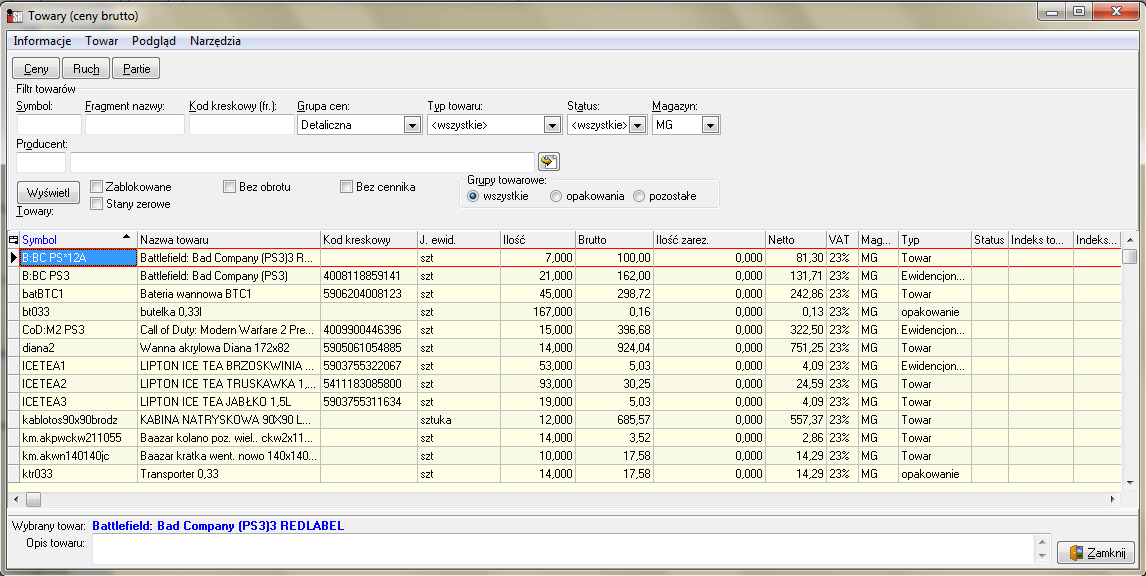Open the Status filter dropdown

(x=637, y=125)
